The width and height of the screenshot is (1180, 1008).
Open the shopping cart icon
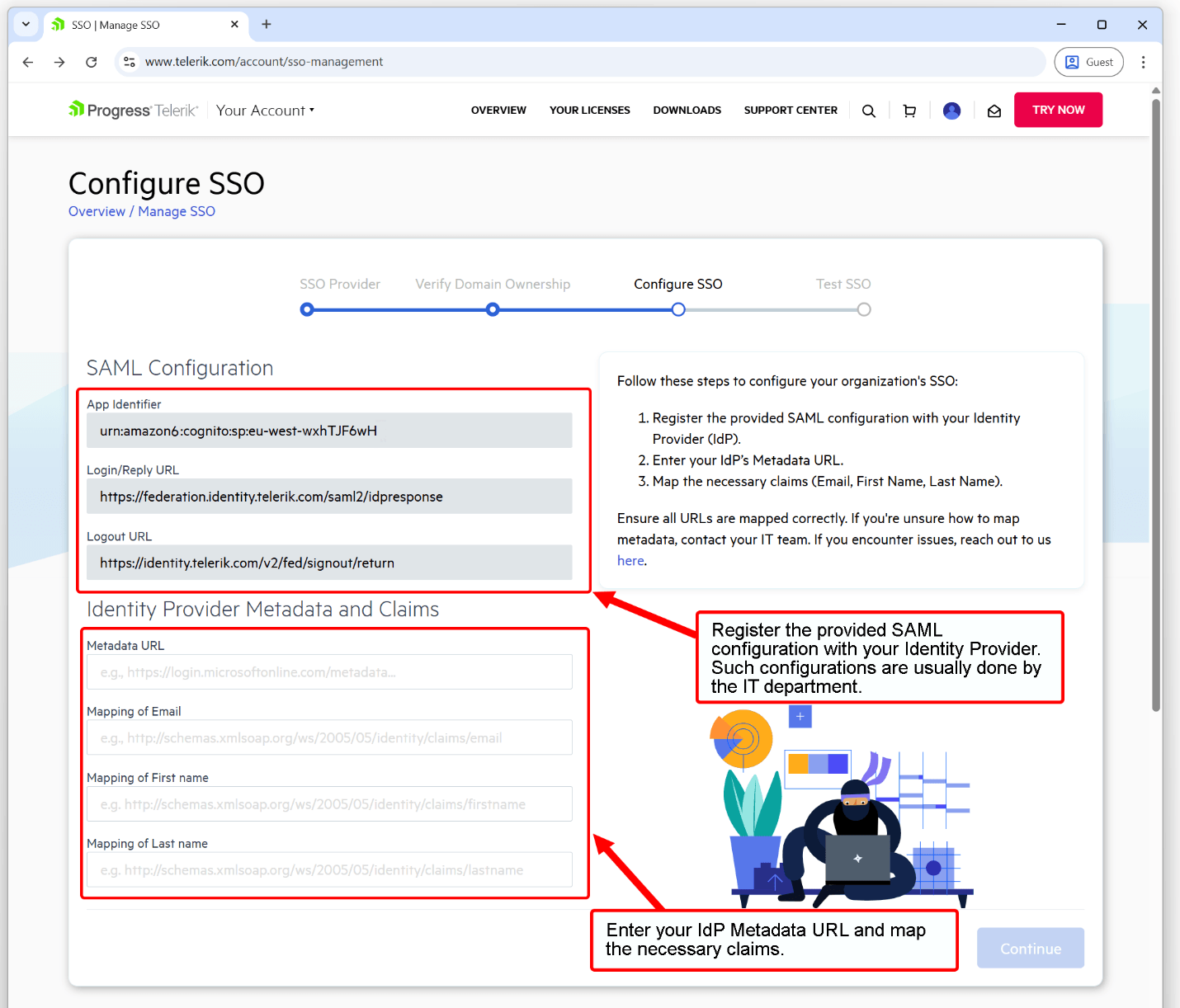909,111
